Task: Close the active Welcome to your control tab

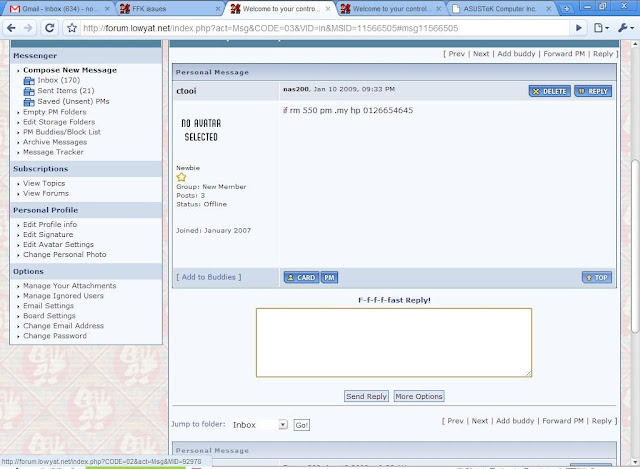Action: pyautogui.click(x=328, y=9)
